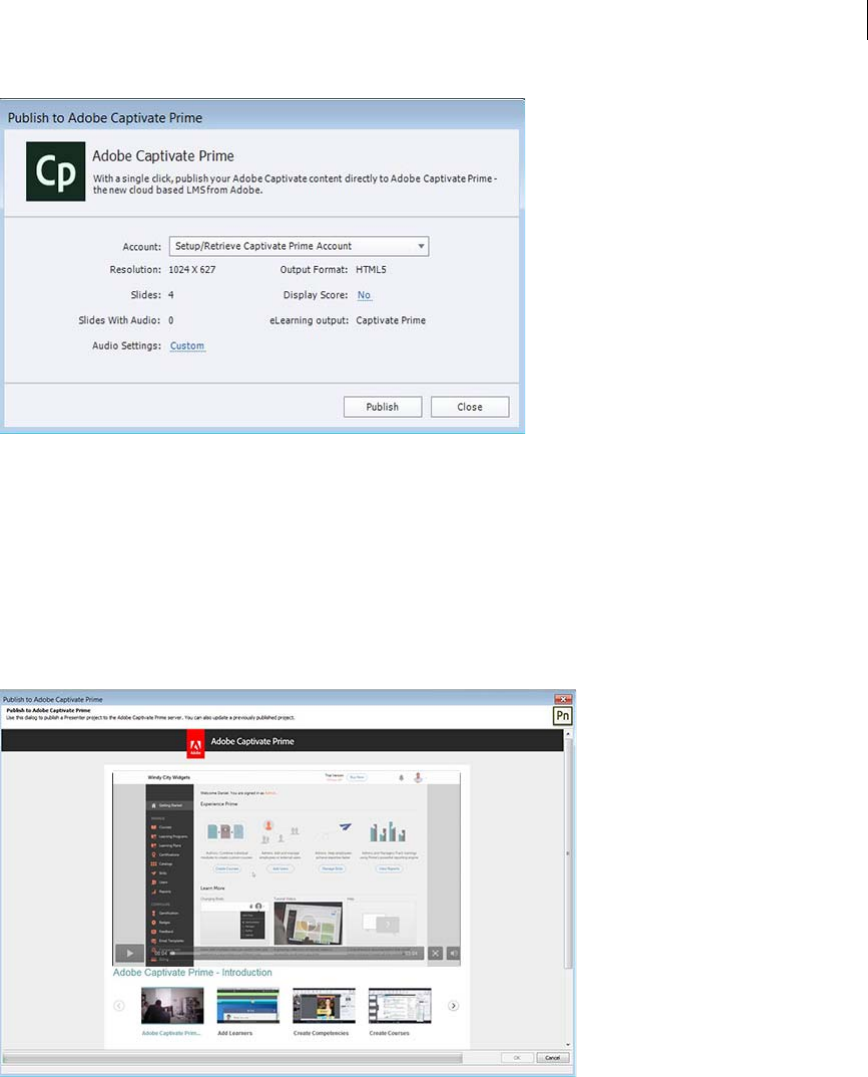This screenshot has height=1077, width=868.
Task: Click the vertical scrollbar down arrow
Action: point(568,1044)
